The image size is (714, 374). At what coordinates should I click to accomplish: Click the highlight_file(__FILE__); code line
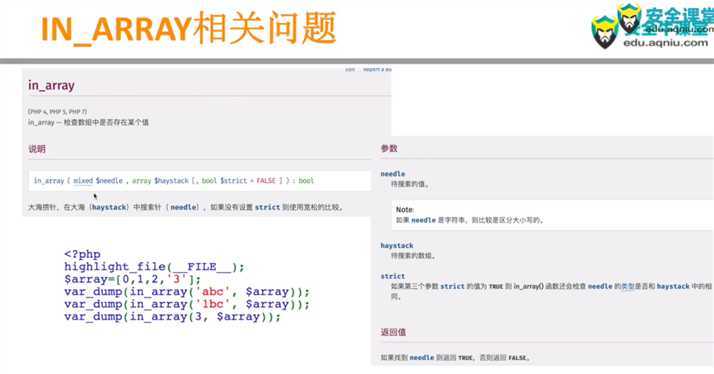pyautogui.click(x=154, y=267)
